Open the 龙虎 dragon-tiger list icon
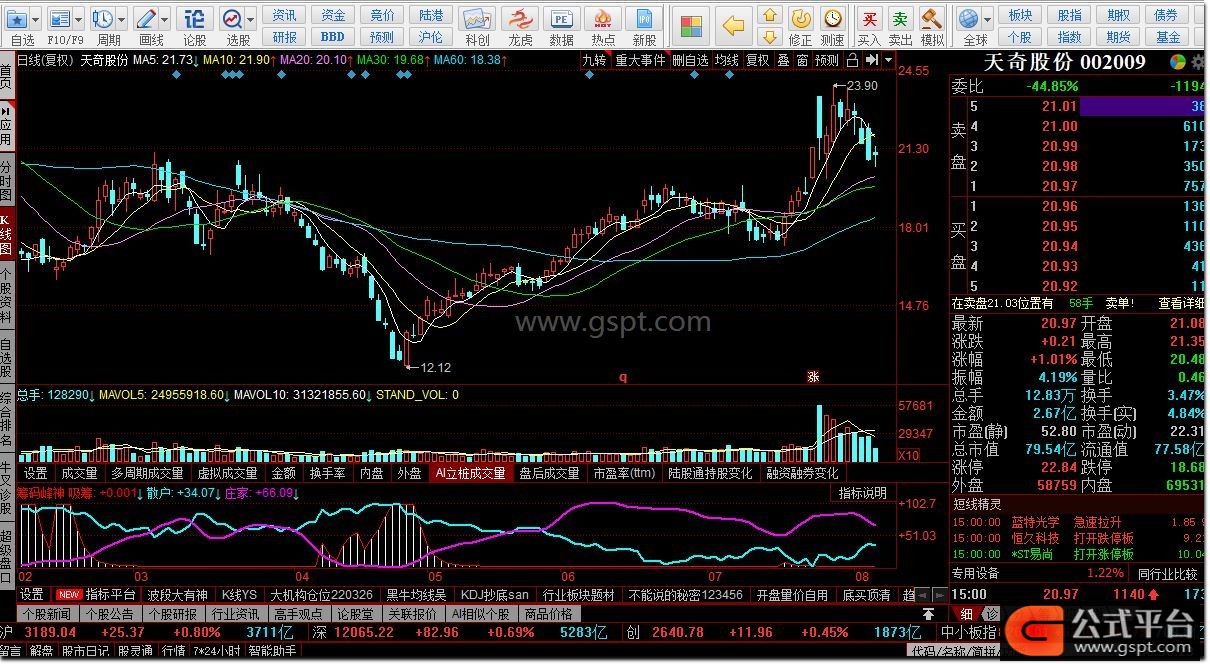 click(520, 19)
